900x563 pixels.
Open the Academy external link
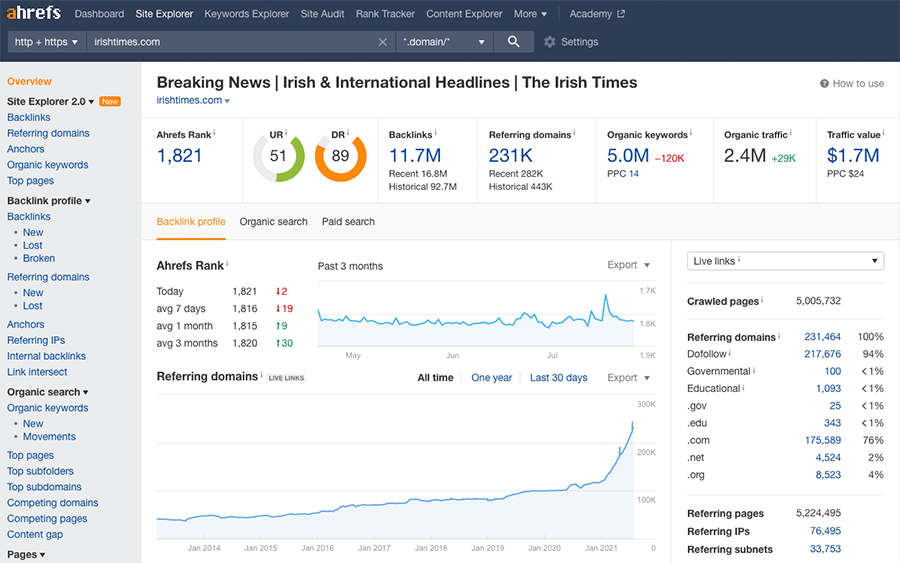(x=596, y=14)
